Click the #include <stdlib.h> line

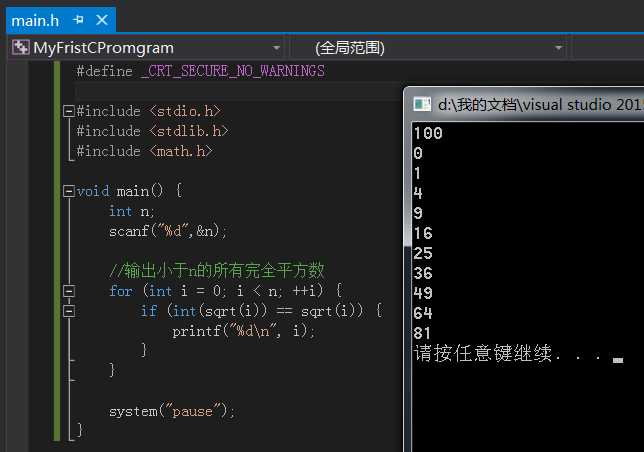pyautogui.click(x=152, y=131)
